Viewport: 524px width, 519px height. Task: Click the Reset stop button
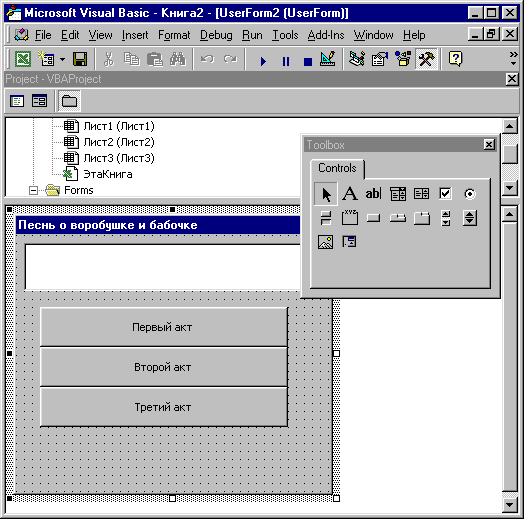click(308, 61)
